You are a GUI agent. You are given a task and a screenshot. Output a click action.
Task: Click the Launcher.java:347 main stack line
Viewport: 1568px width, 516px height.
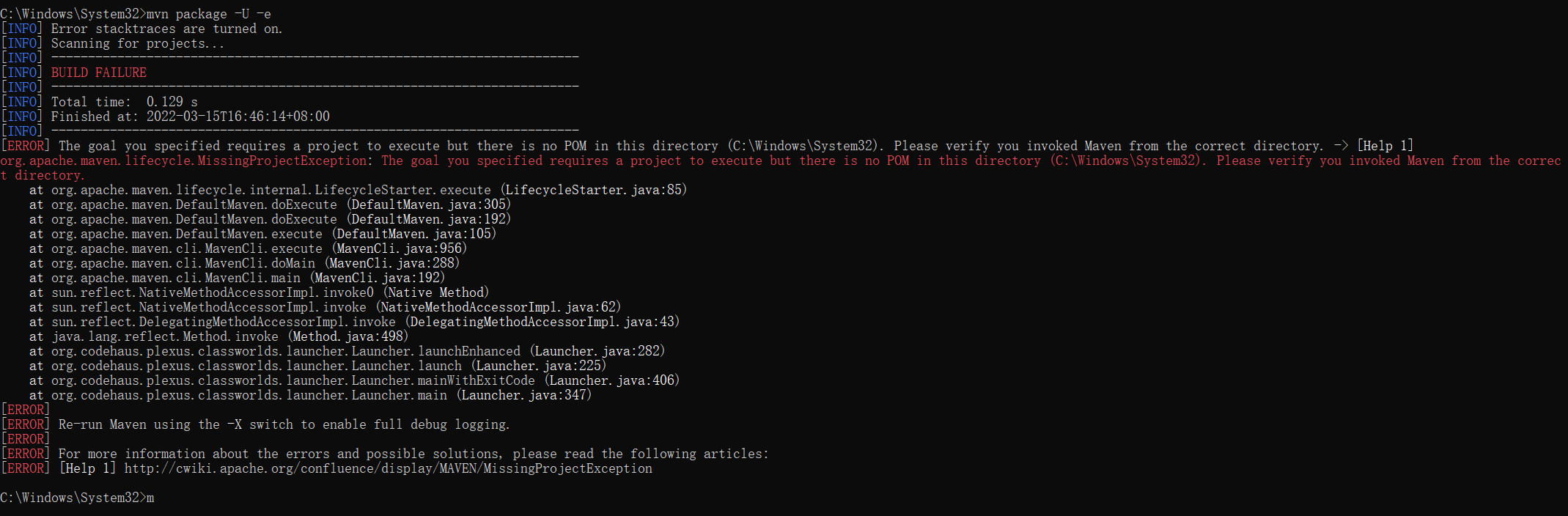pos(311,395)
